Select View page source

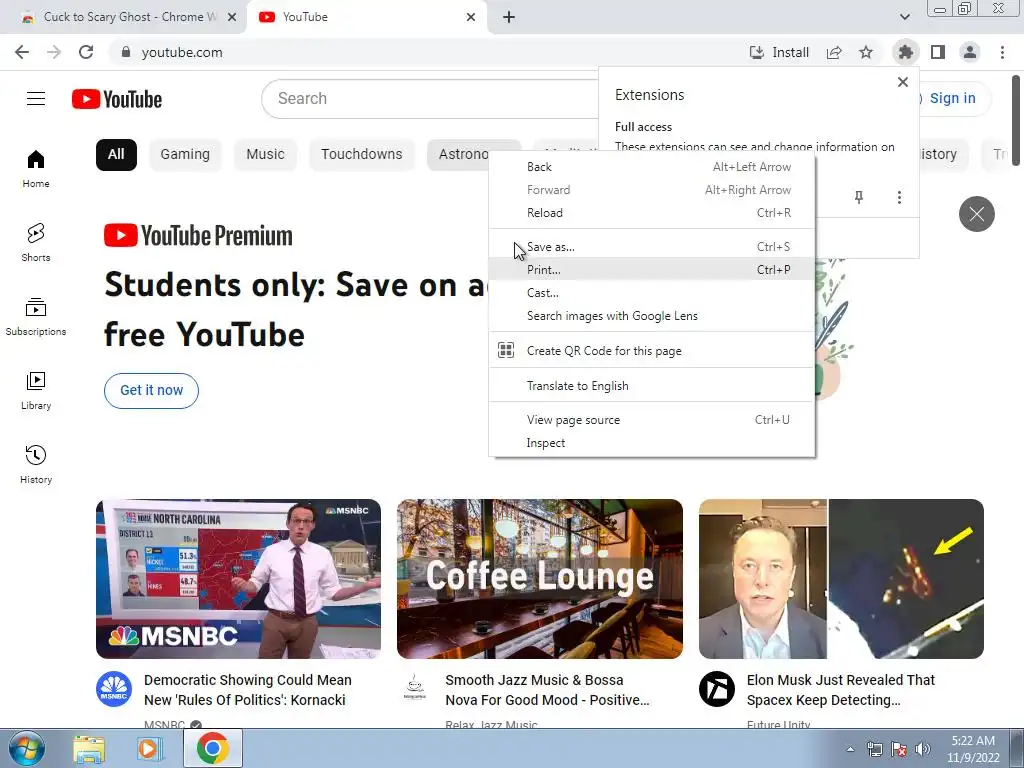(x=652, y=420)
